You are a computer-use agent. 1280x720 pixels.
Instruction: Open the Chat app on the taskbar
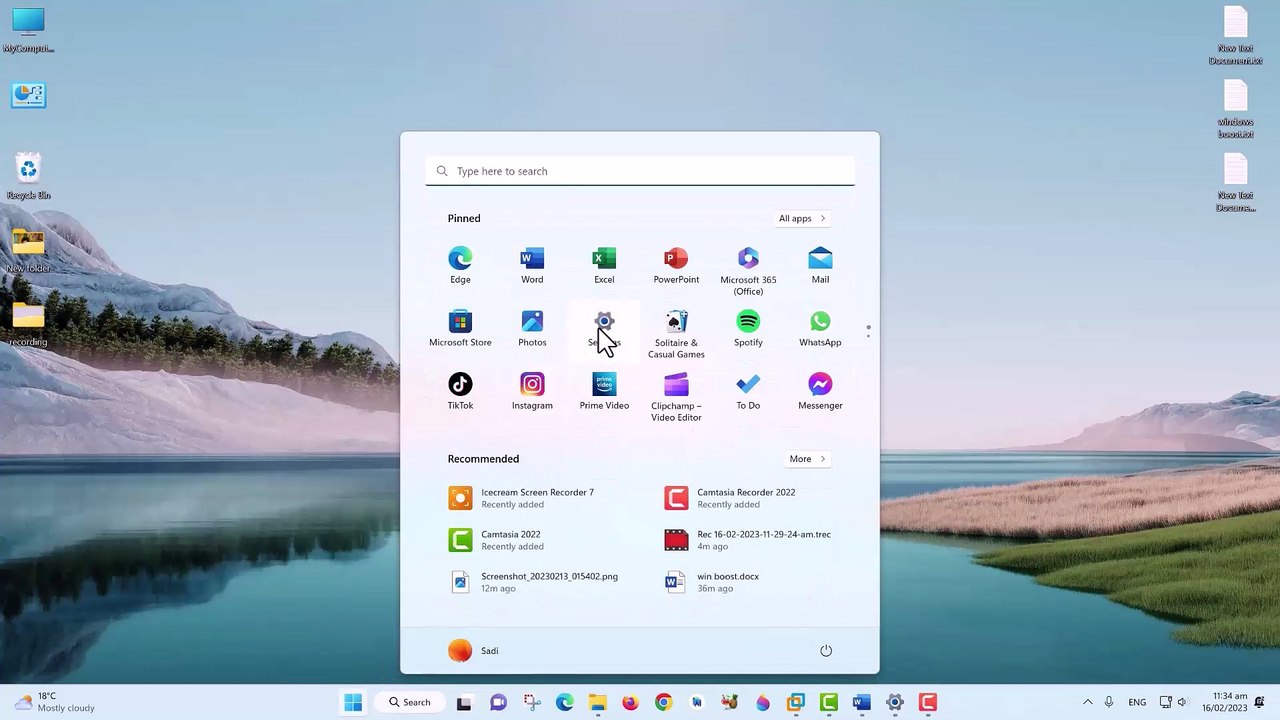(x=498, y=702)
